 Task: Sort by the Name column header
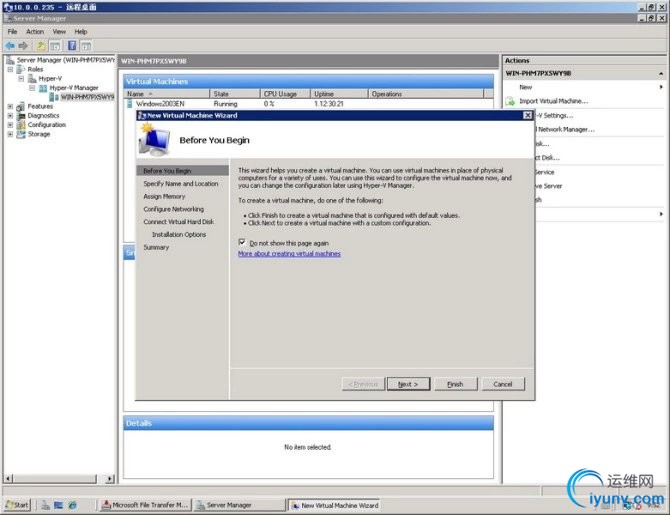[x=167, y=94]
